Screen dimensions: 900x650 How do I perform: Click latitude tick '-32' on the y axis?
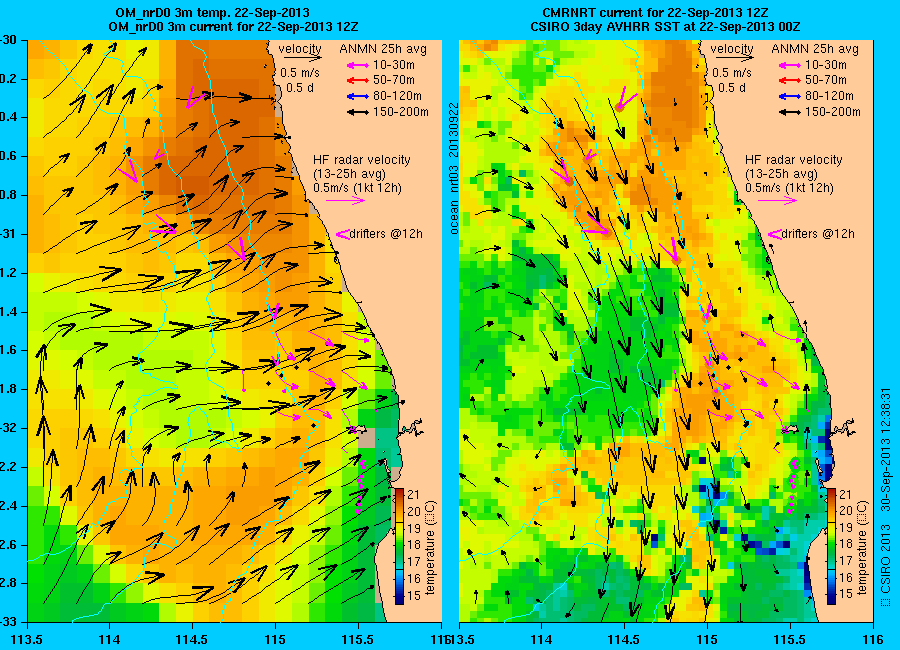tap(7, 428)
